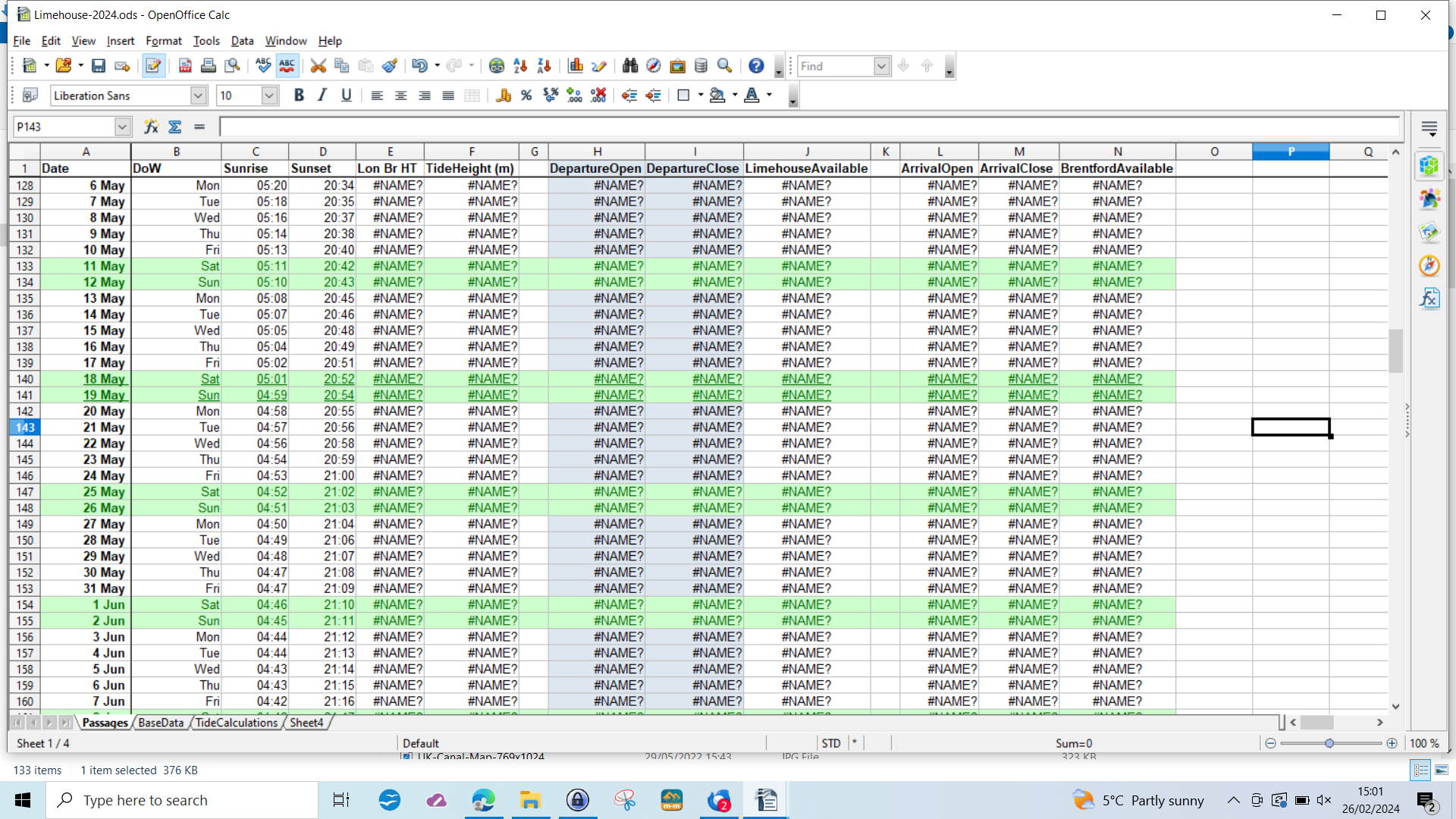Toggle Bold formatting
The image size is (1456, 819).
(x=299, y=96)
